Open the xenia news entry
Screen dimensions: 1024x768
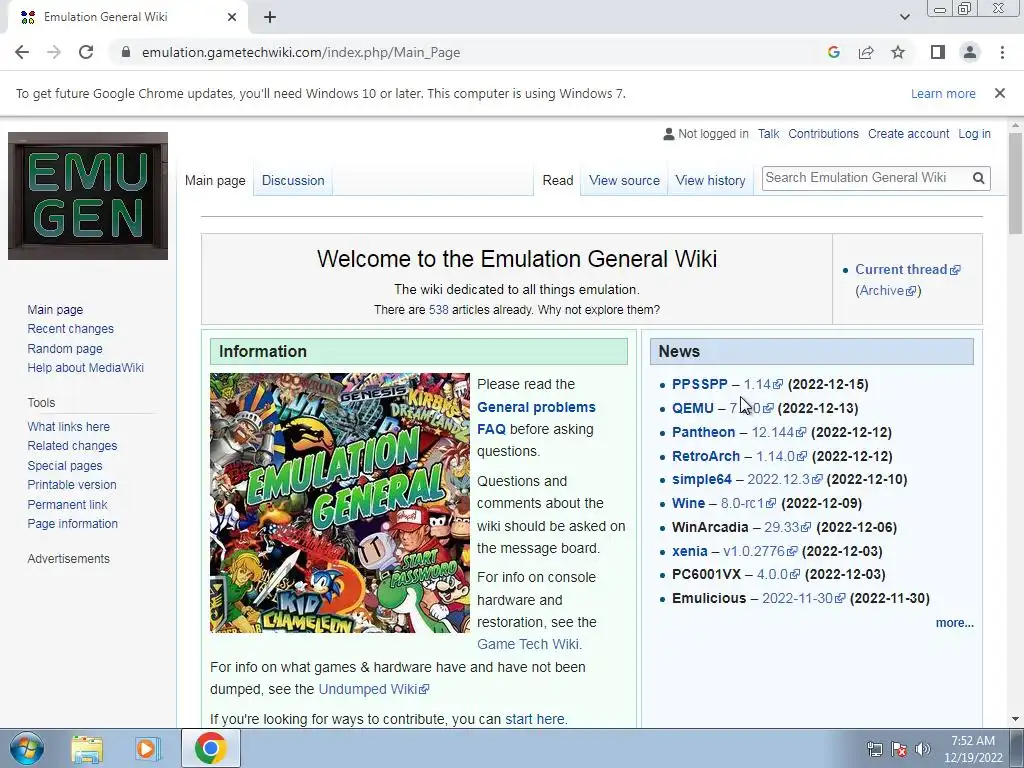[x=690, y=551]
